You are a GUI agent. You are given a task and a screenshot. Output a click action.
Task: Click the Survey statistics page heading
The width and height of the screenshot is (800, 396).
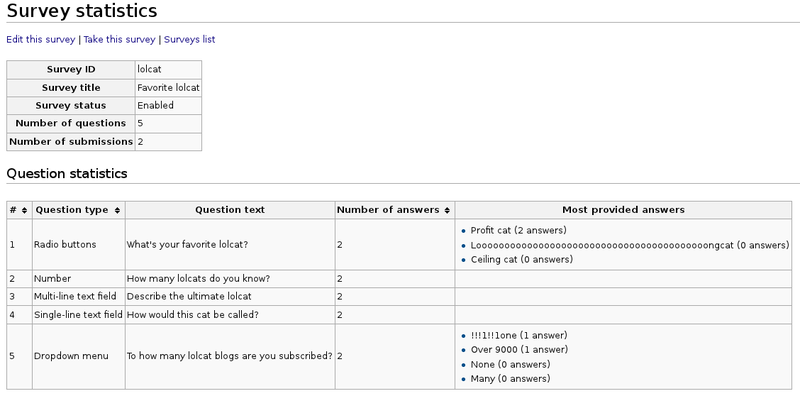[x=82, y=11]
